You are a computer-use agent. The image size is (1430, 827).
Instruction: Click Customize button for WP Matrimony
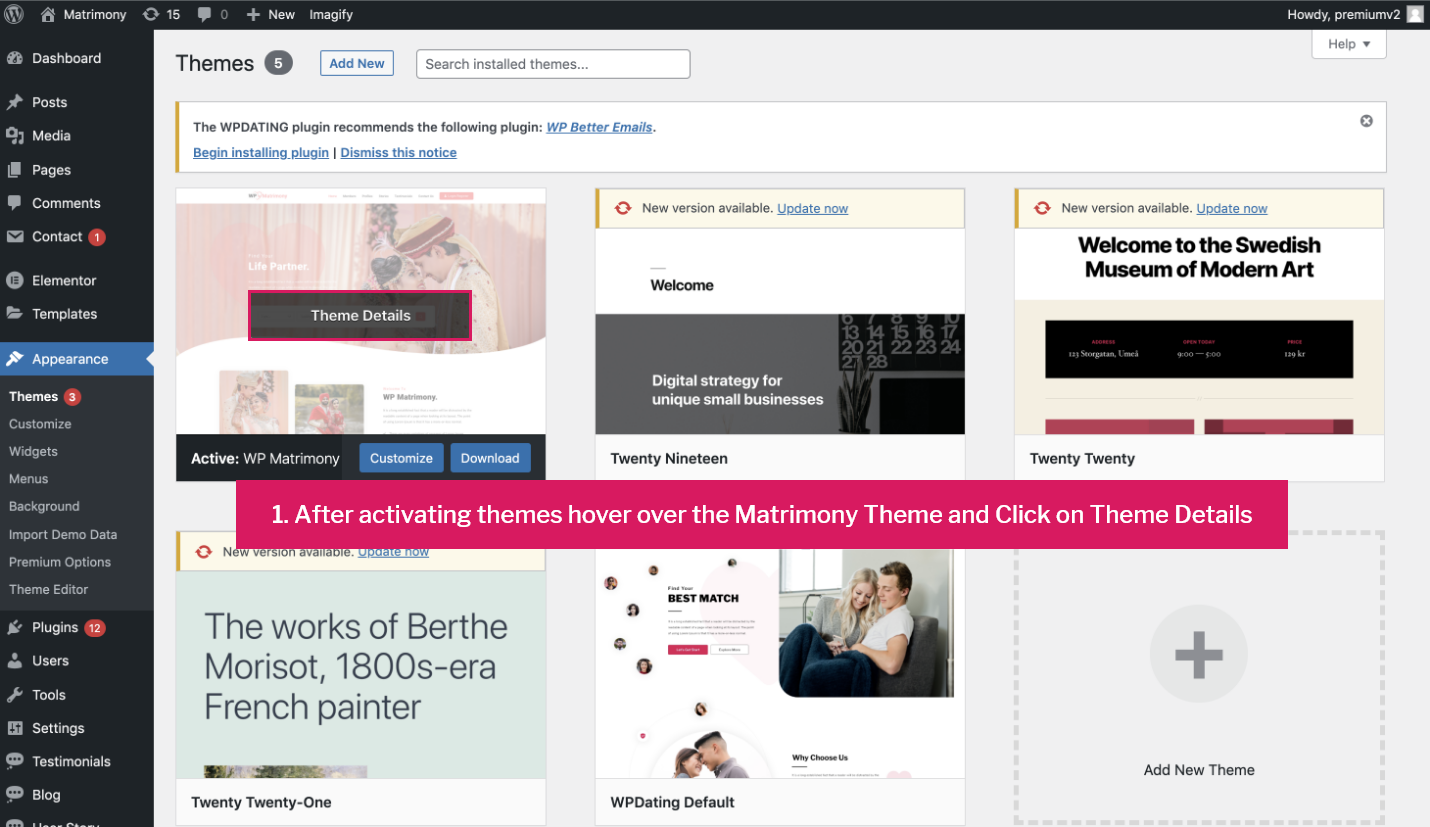401,458
